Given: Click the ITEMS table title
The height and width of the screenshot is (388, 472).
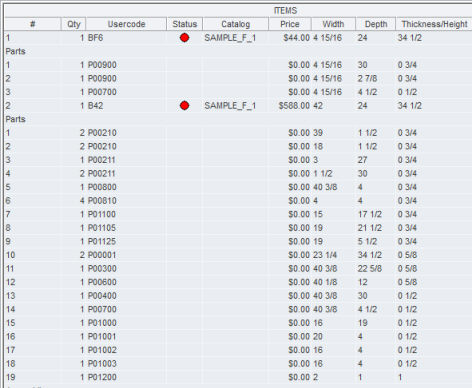Looking at the screenshot, I should pos(285,11).
